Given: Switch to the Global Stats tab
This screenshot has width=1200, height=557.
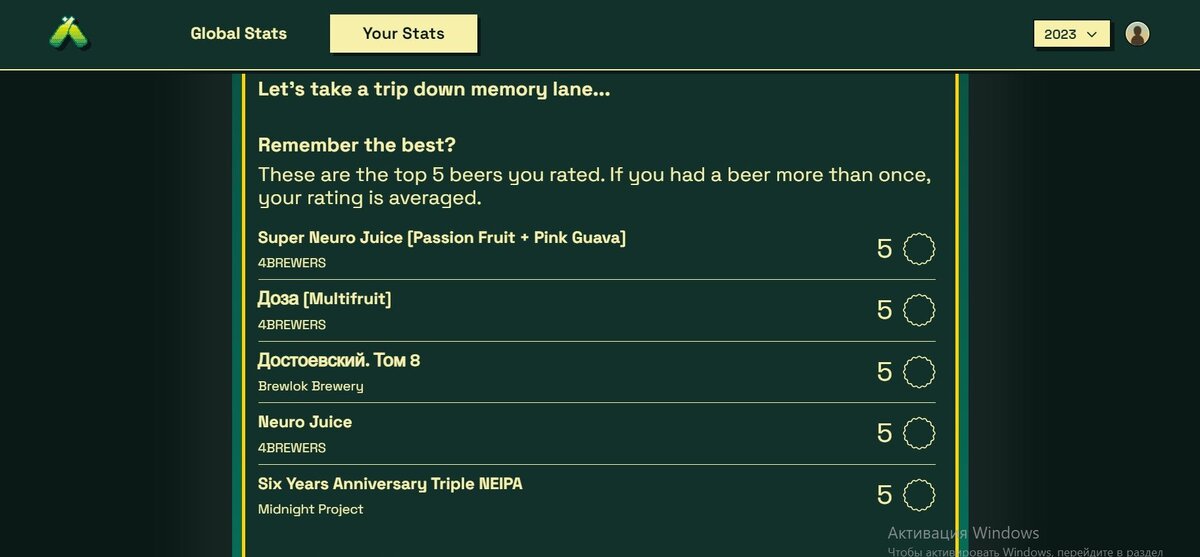Looking at the screenshot, I should click(x=239, y=33).
